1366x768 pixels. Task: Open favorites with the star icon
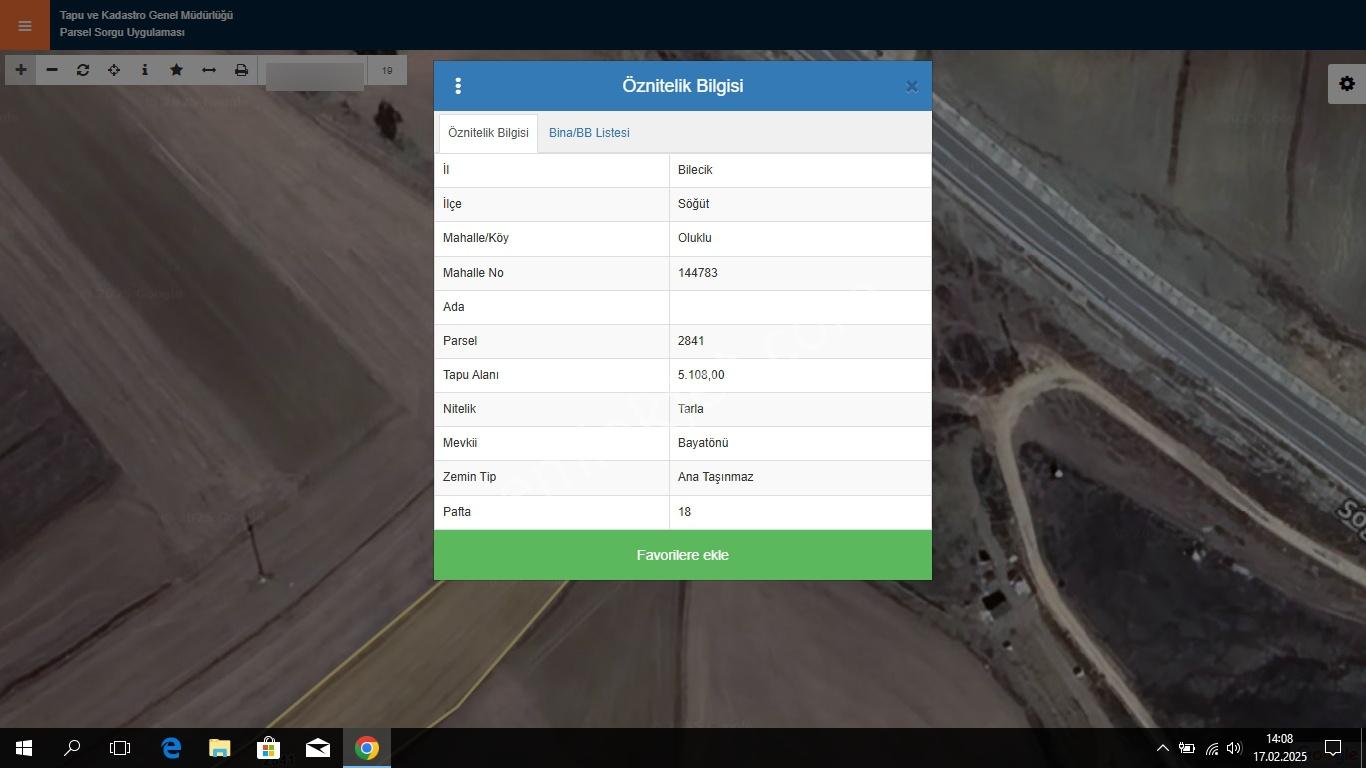click(x=176, y=70)
